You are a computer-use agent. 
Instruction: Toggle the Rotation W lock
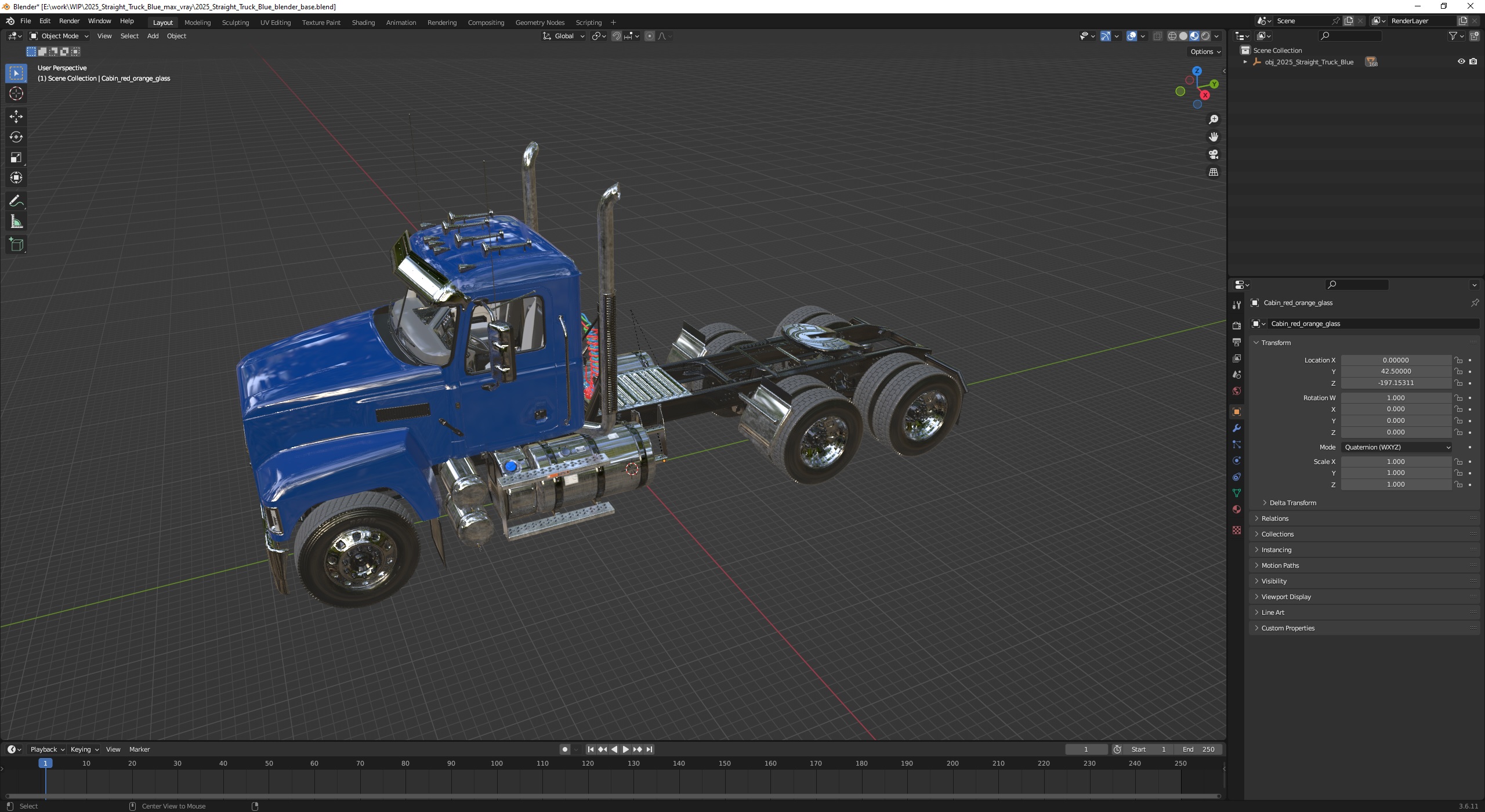(1458, 398)
